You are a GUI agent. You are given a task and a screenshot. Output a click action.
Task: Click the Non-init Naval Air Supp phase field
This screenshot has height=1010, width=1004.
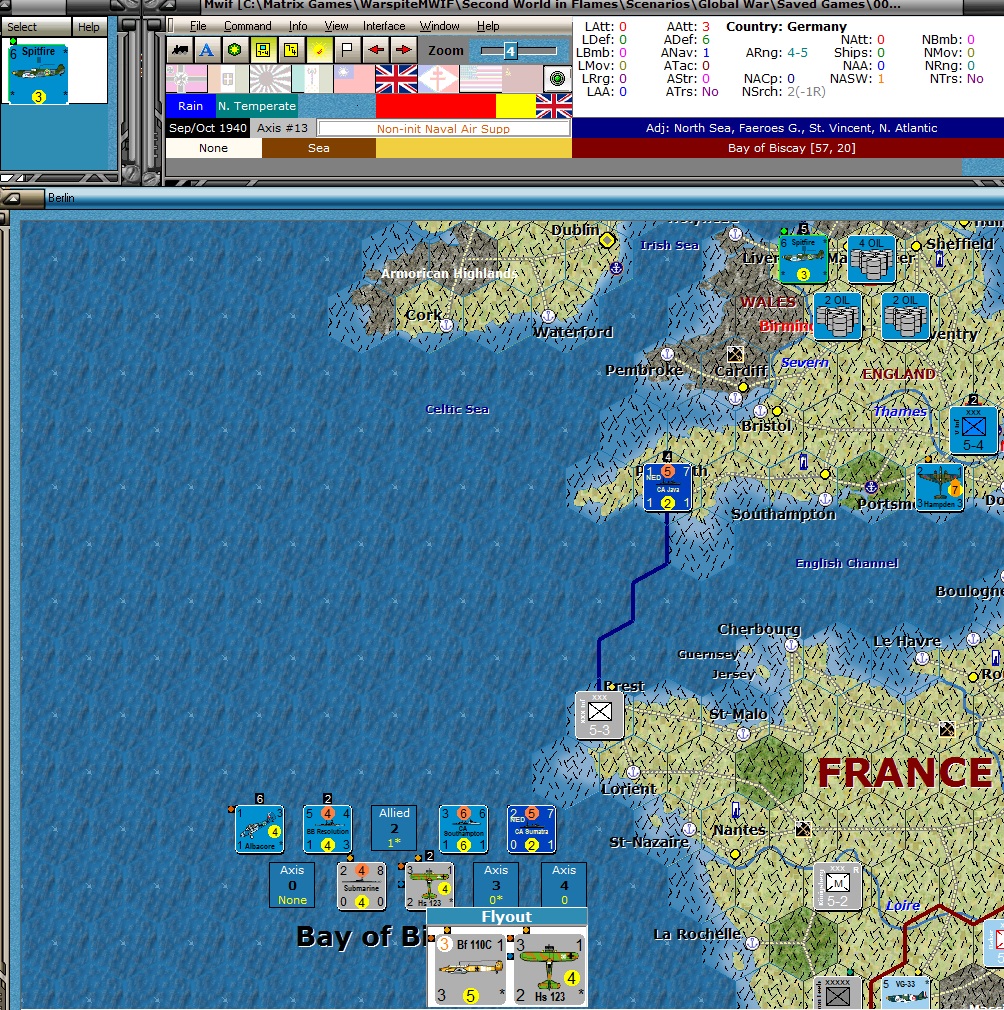[x=444, y=129]
